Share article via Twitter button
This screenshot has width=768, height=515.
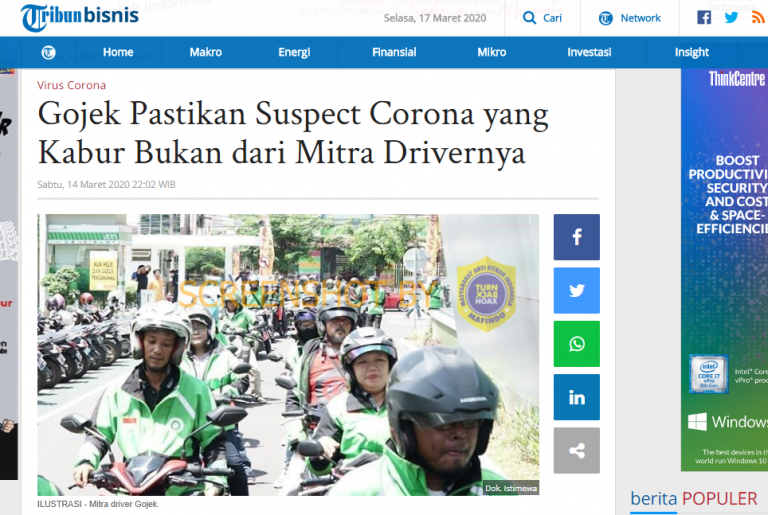(576, 291)
